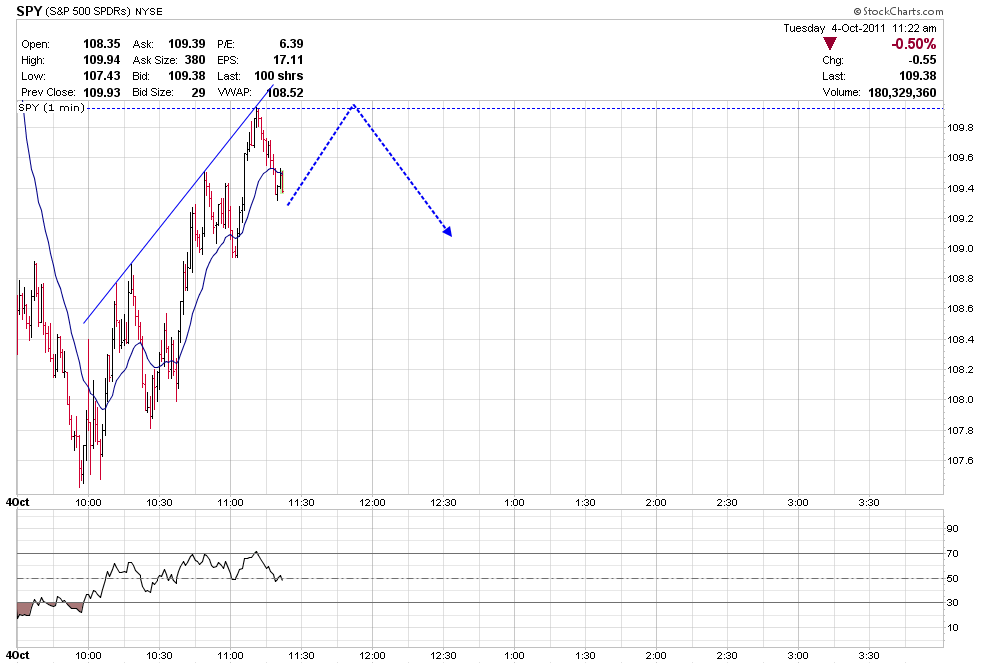Select the Prev Close value 109.93
Screen dimensions: 990x664
pos(102,92)
